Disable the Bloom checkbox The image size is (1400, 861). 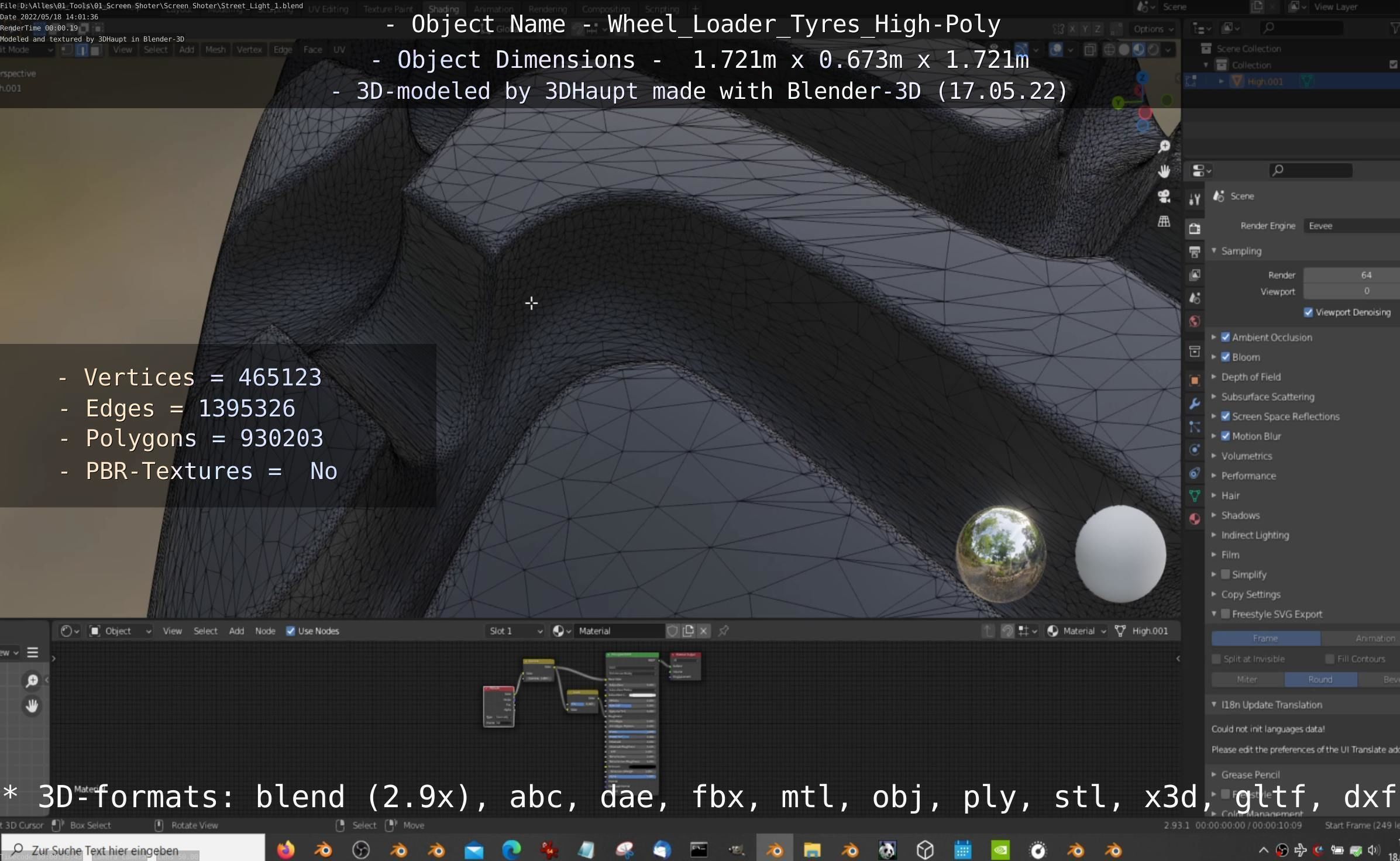coord(1226,357)
